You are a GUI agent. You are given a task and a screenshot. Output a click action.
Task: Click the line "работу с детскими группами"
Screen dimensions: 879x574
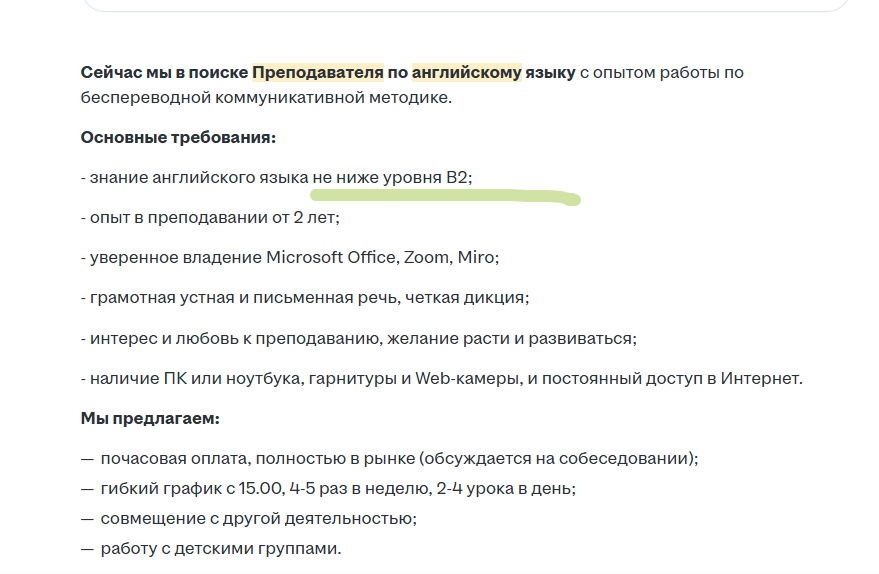[x=221, y=549]
